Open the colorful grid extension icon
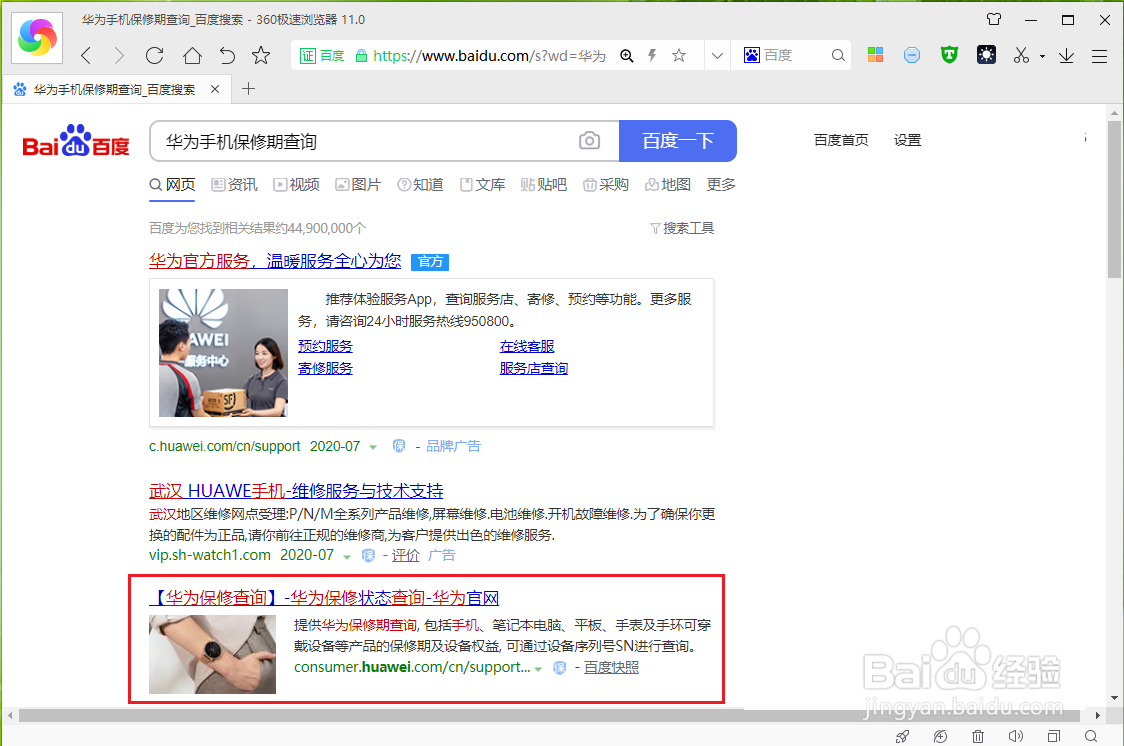Image resolution: width=1124 pixels, height=746 pixels. pyautogui.click(x=875, y=55)
